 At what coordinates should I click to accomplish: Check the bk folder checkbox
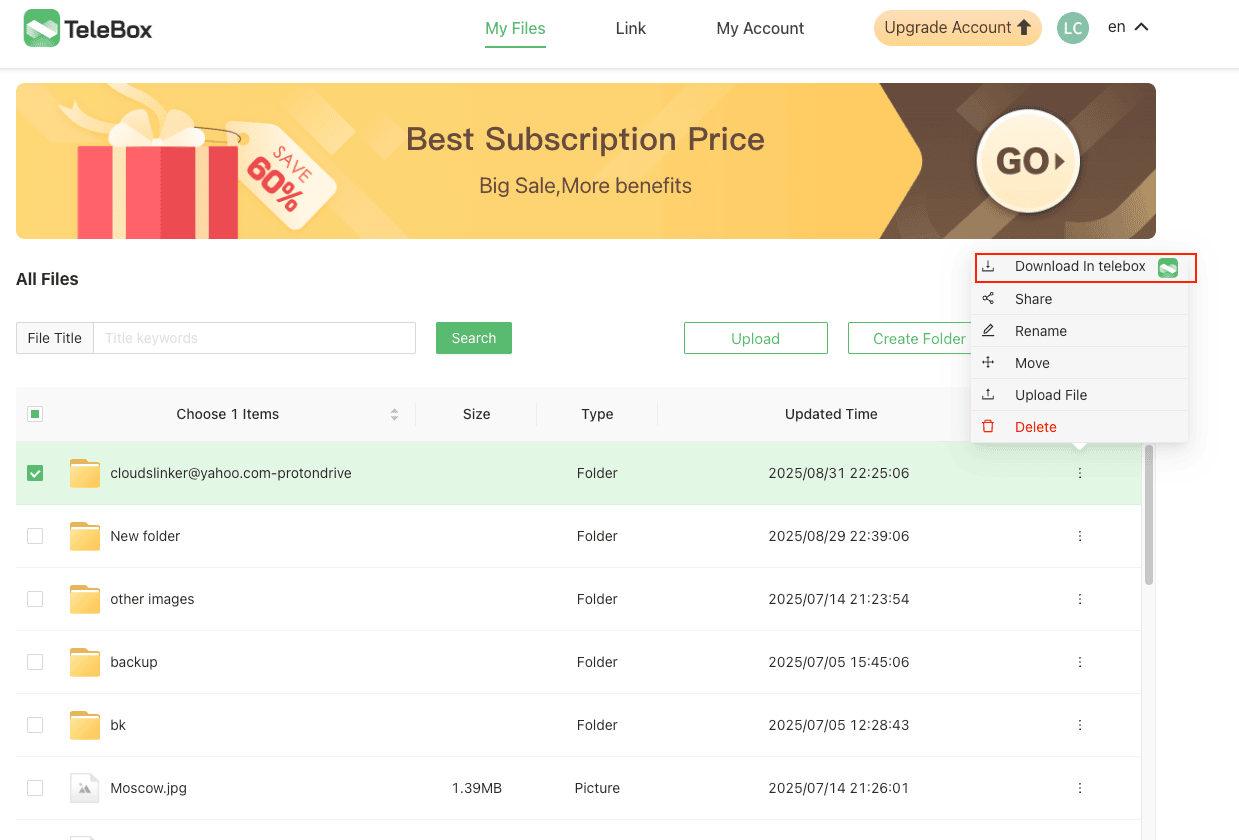click(x=35, y=725)
